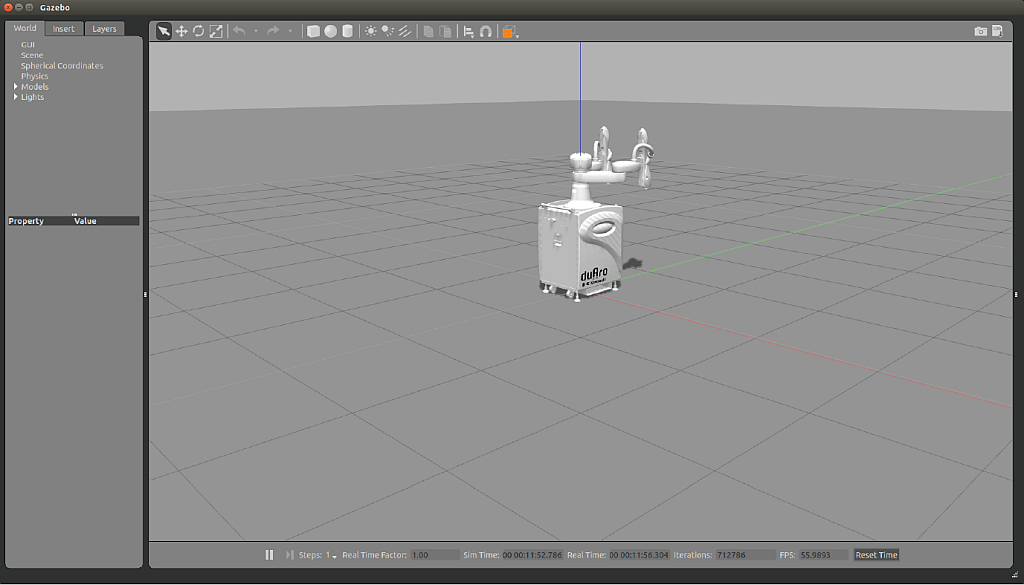The image size is (1024, 585).
Task: Click the Reset Time button
Action: 876,555
